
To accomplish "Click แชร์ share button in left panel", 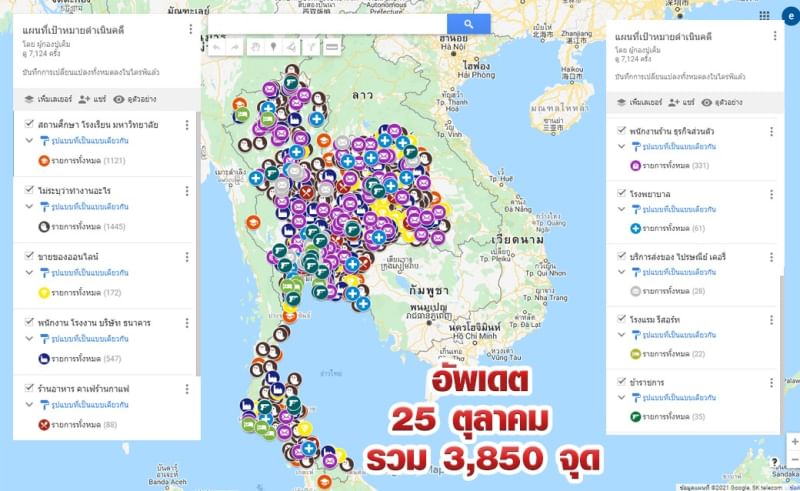I will pos(93,99).
